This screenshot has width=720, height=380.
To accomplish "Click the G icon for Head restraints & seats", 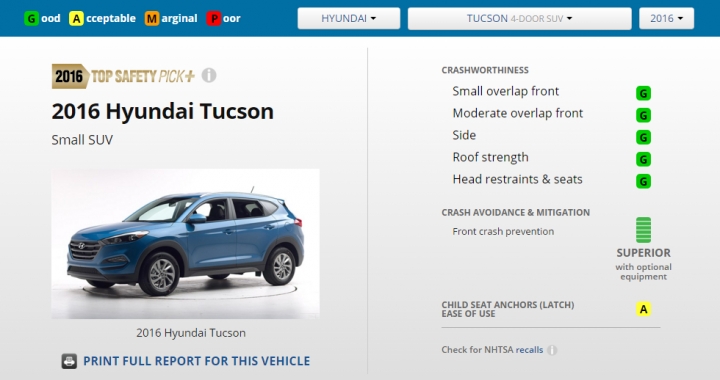I will click(643, 181).
